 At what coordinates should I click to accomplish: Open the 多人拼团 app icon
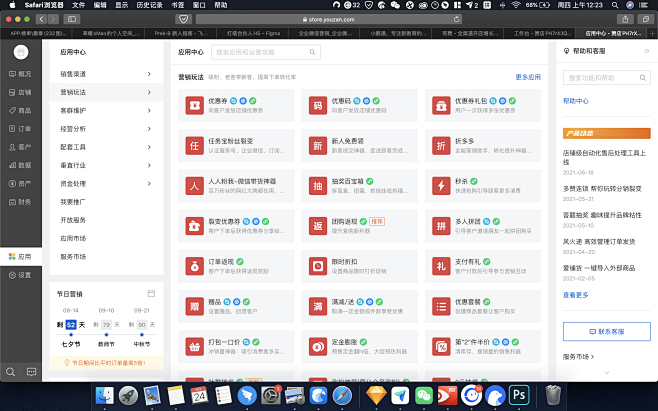pyautogui.click(x=441, y=226)
